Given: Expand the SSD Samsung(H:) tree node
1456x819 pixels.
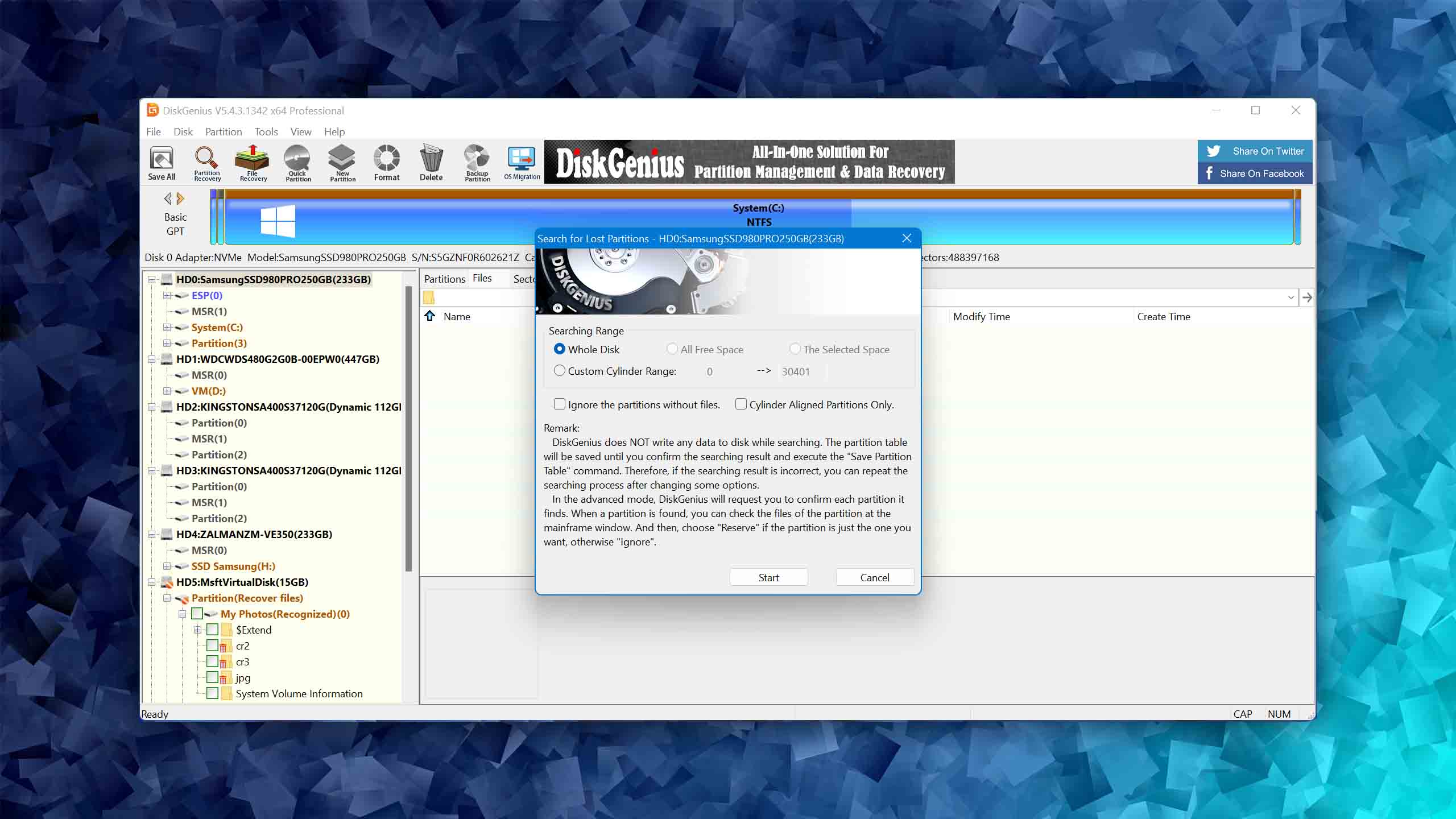Looking at the screenshot, I should click(x=167, y=566).
